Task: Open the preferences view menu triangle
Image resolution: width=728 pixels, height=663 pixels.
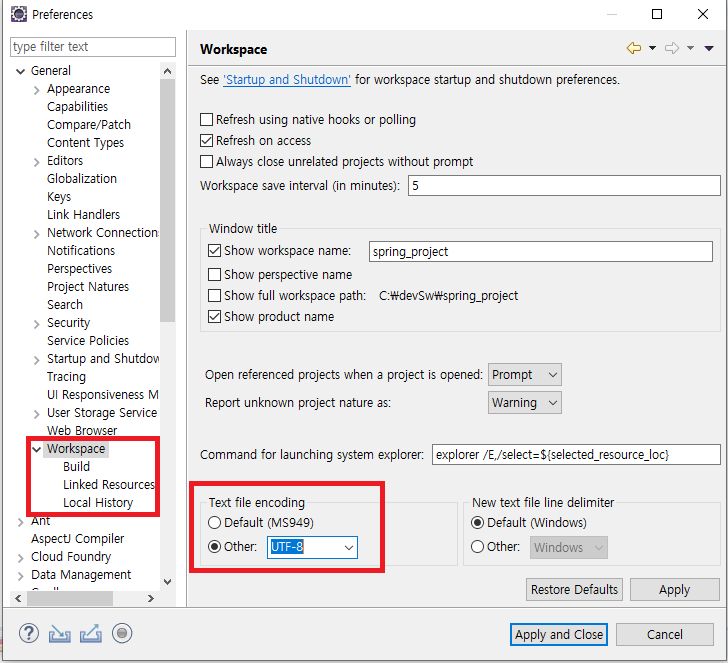Action: (x=708, y=48)
